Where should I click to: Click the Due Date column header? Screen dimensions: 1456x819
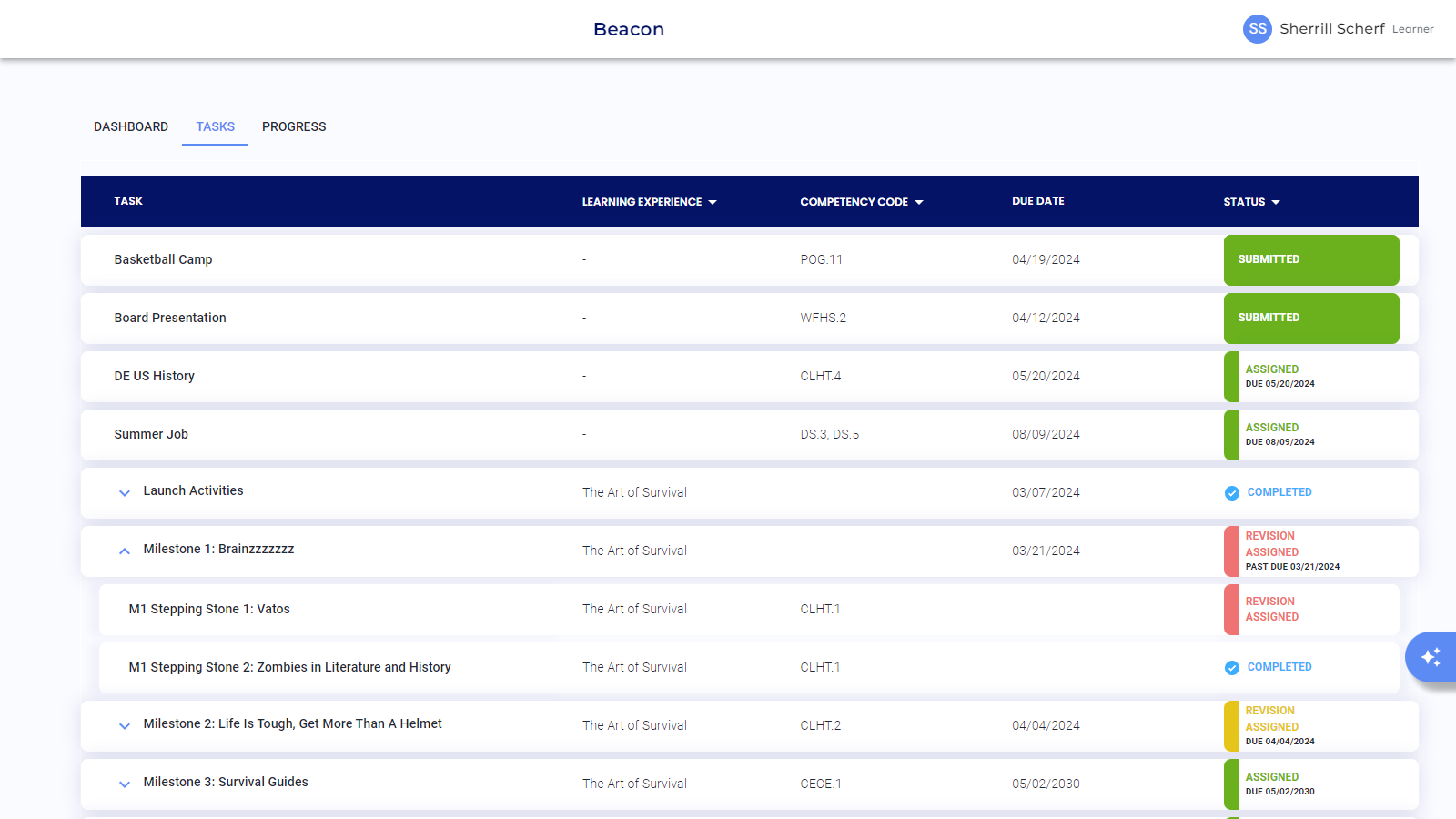coord(1037,201)
